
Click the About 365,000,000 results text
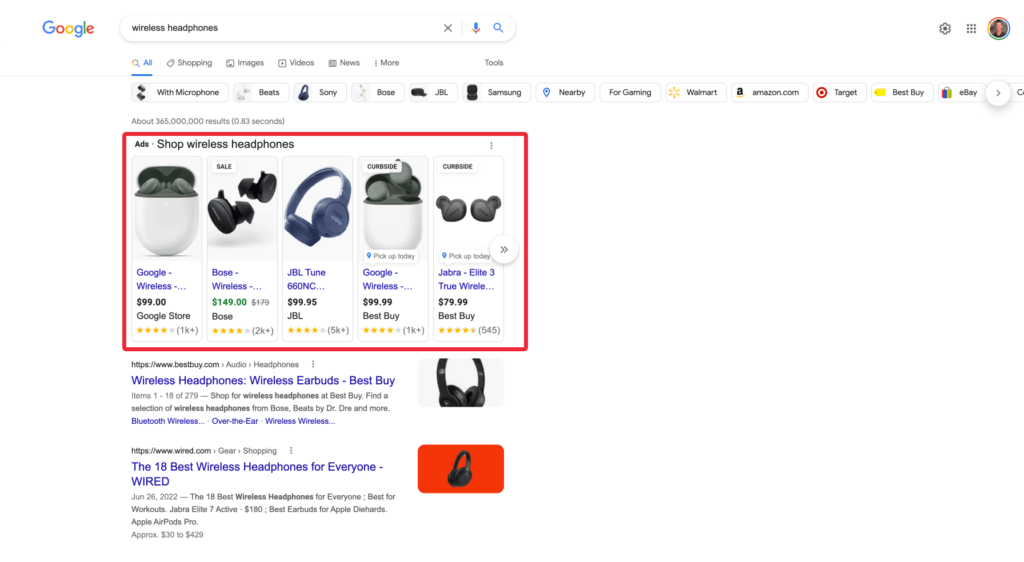coord(208,121)
